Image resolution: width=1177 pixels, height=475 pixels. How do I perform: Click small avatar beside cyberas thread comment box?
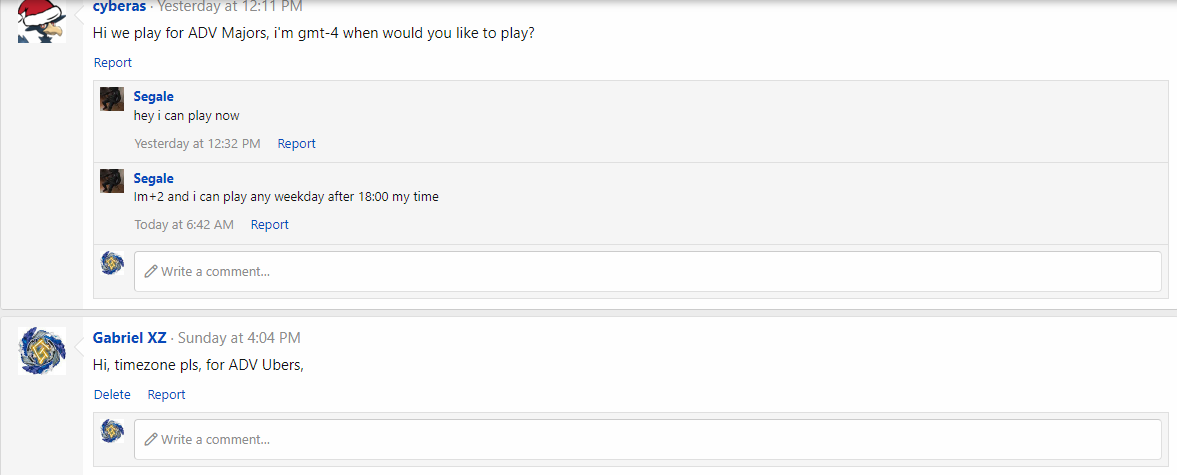[x=113, y=263]
